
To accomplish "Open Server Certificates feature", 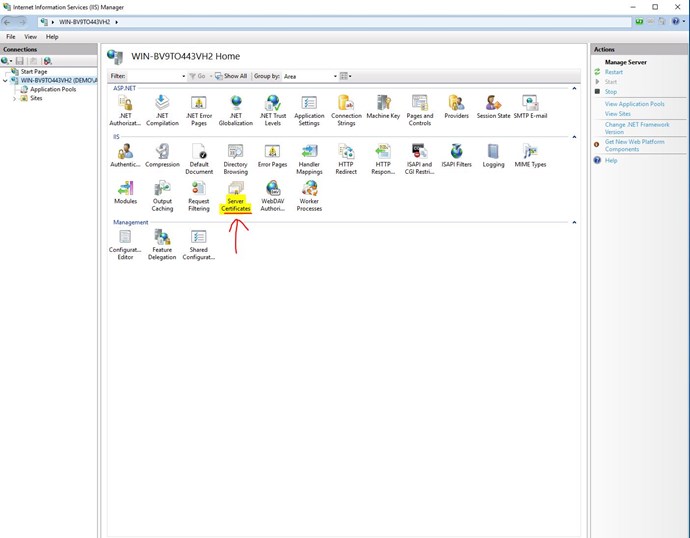I will pyautogui.click(x=235, y=196).
